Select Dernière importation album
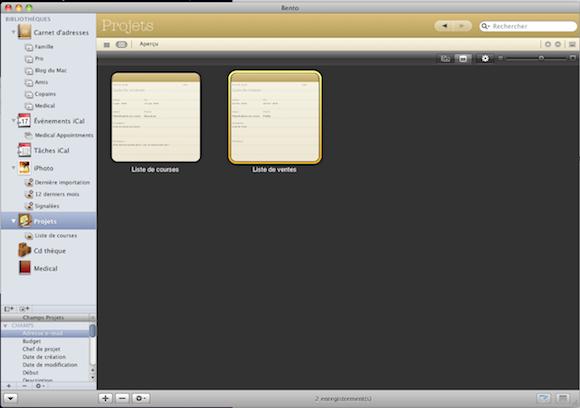The height and width of the screenshot is (408, 580). pos(57,182)
